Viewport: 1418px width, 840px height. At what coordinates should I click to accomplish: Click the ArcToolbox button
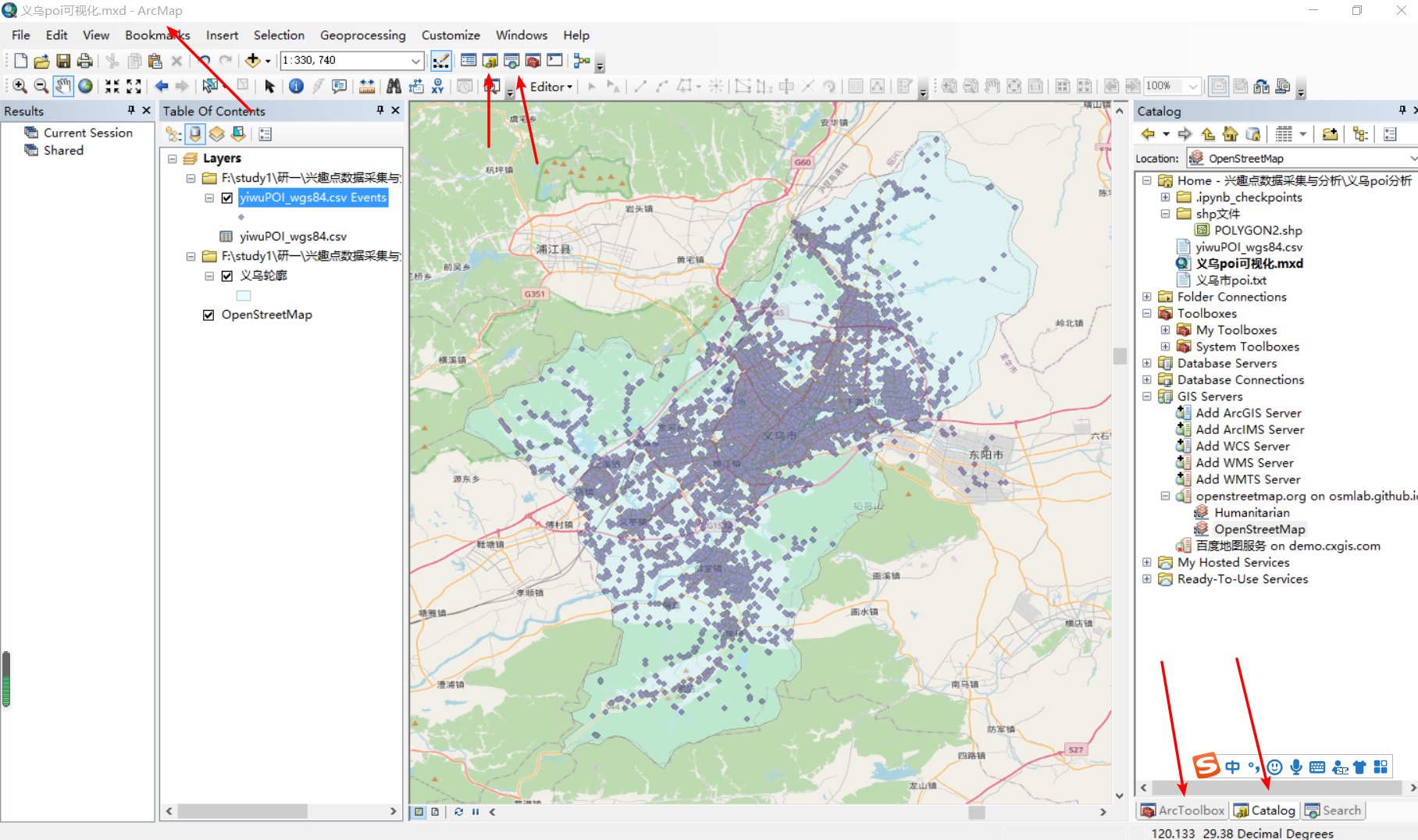(x=1182, y=810)
